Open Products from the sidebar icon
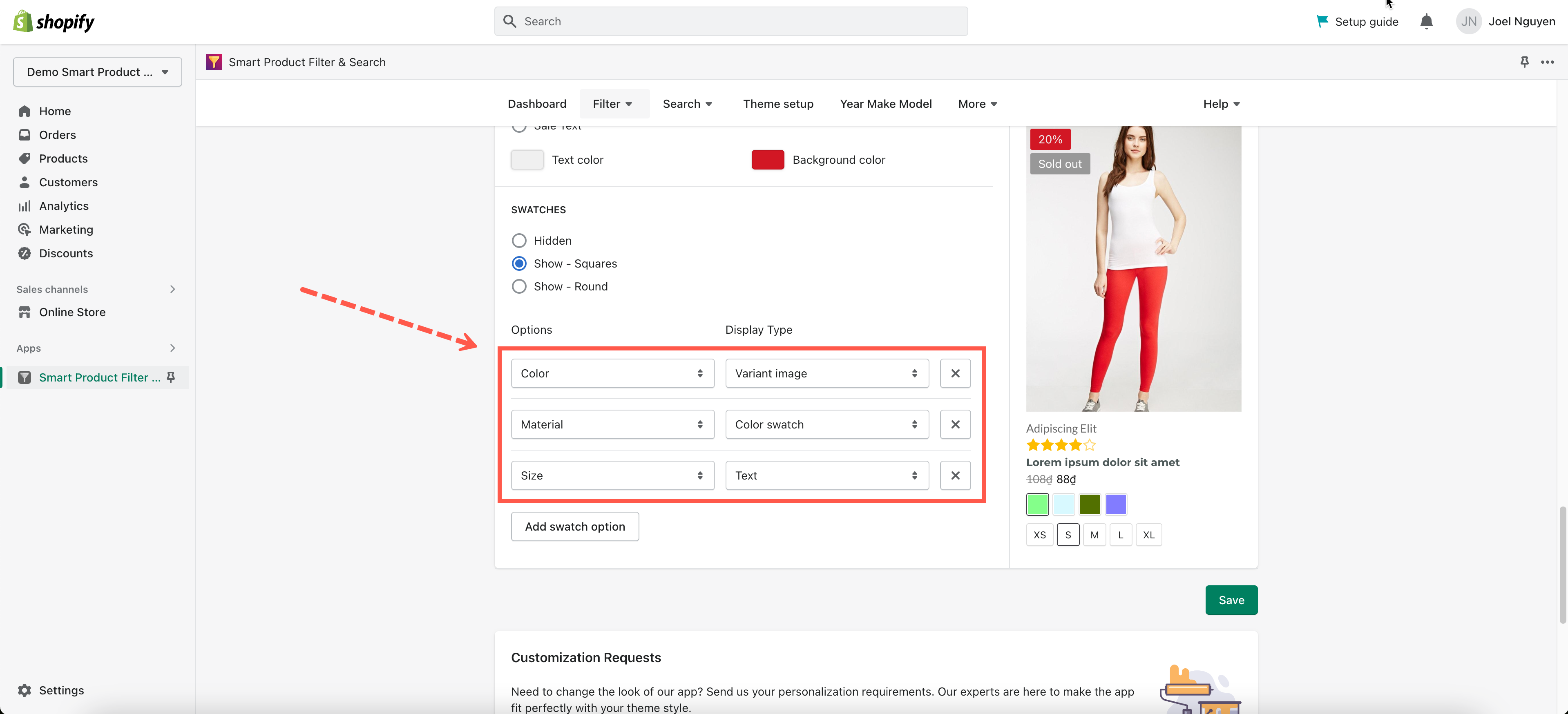This screenshot has width=1568, height=714. (x=25, y=158)
